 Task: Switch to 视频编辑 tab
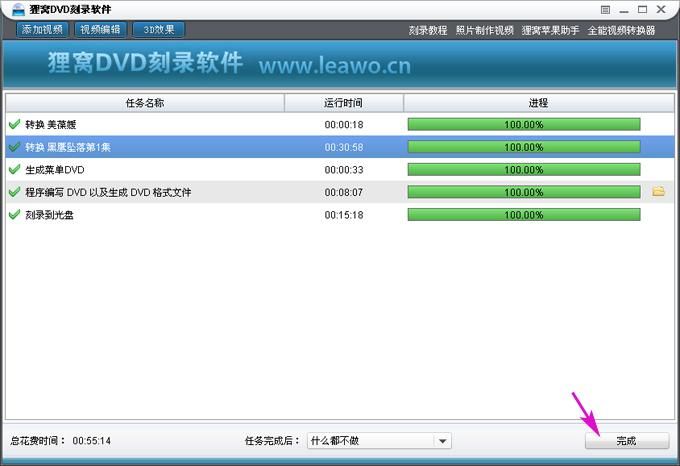click(x=100, y=30)
